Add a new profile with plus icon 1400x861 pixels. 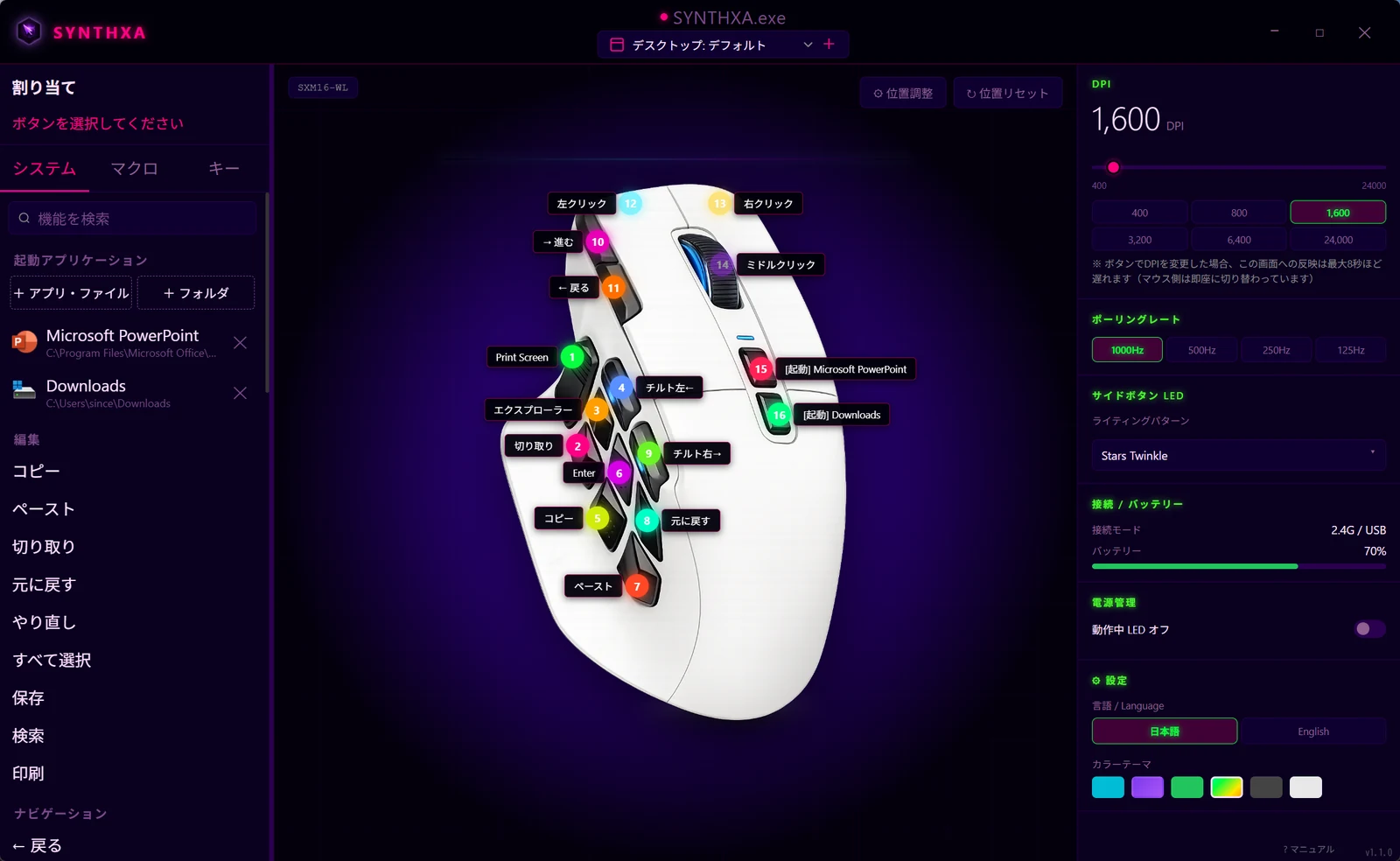click(829, 44)
